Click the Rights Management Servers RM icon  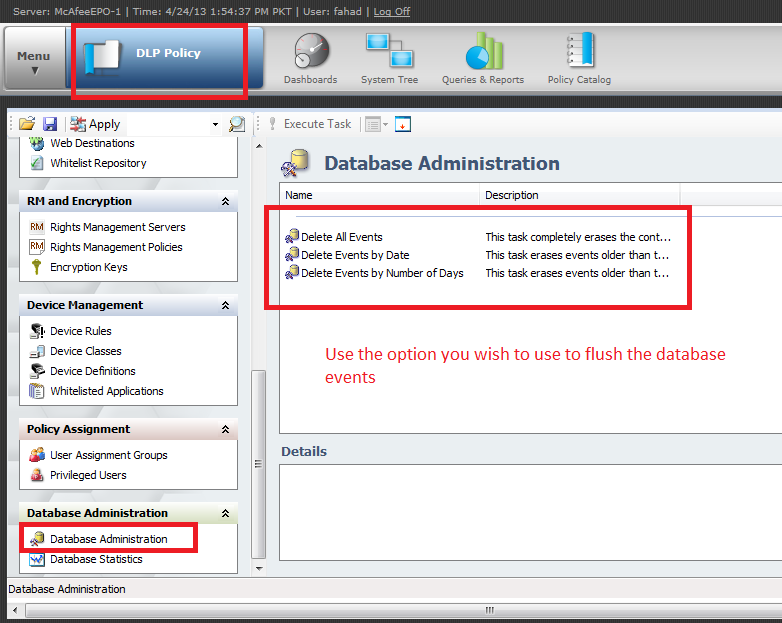point(37,227)
